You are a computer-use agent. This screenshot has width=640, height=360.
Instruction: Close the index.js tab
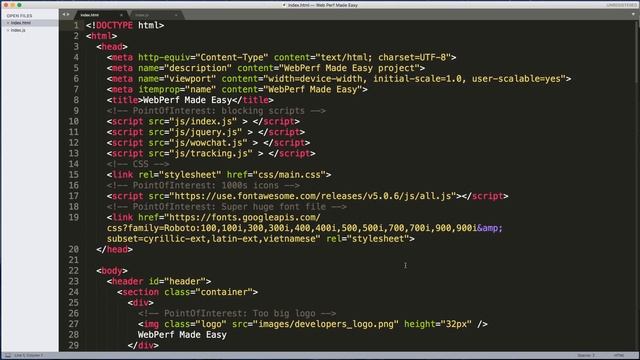[x=176, y=15]
